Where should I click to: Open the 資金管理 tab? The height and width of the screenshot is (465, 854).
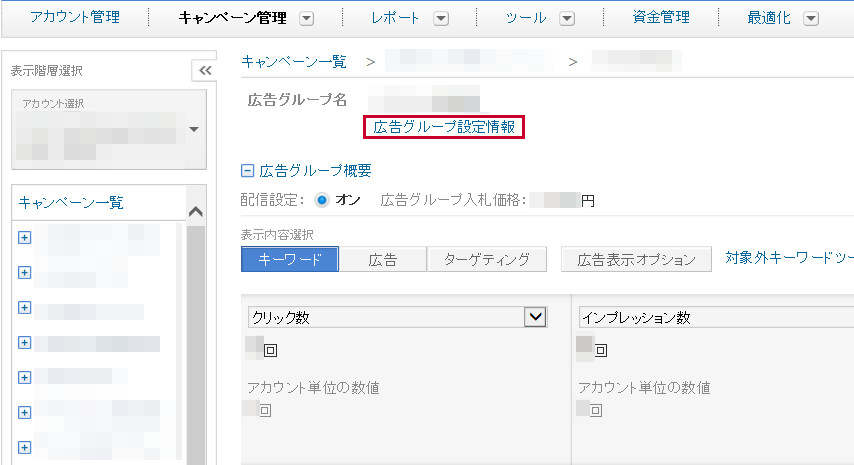(x=661, y=17)
